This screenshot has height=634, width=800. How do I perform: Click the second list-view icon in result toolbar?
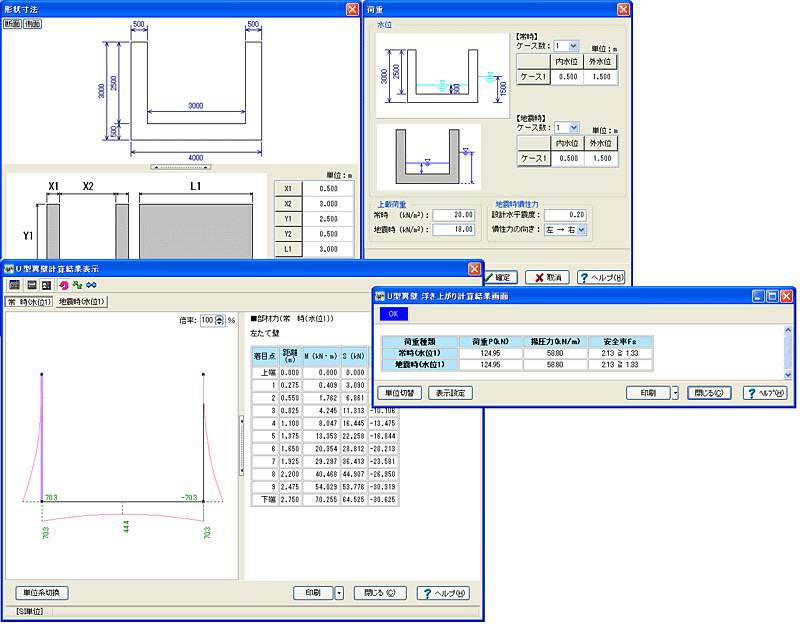coord(32,285)
